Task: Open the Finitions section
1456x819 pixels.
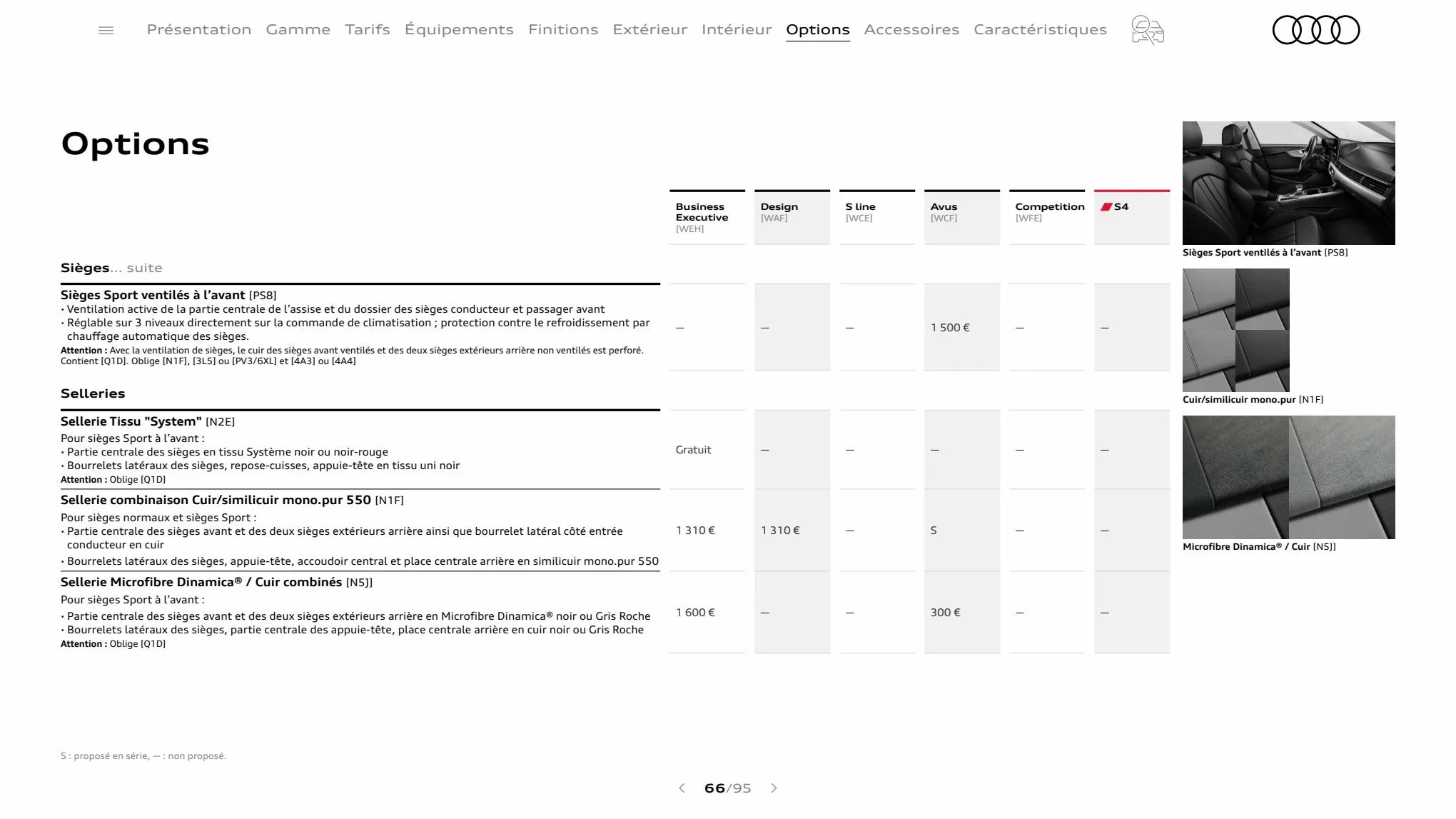Action: click(563, 29)
